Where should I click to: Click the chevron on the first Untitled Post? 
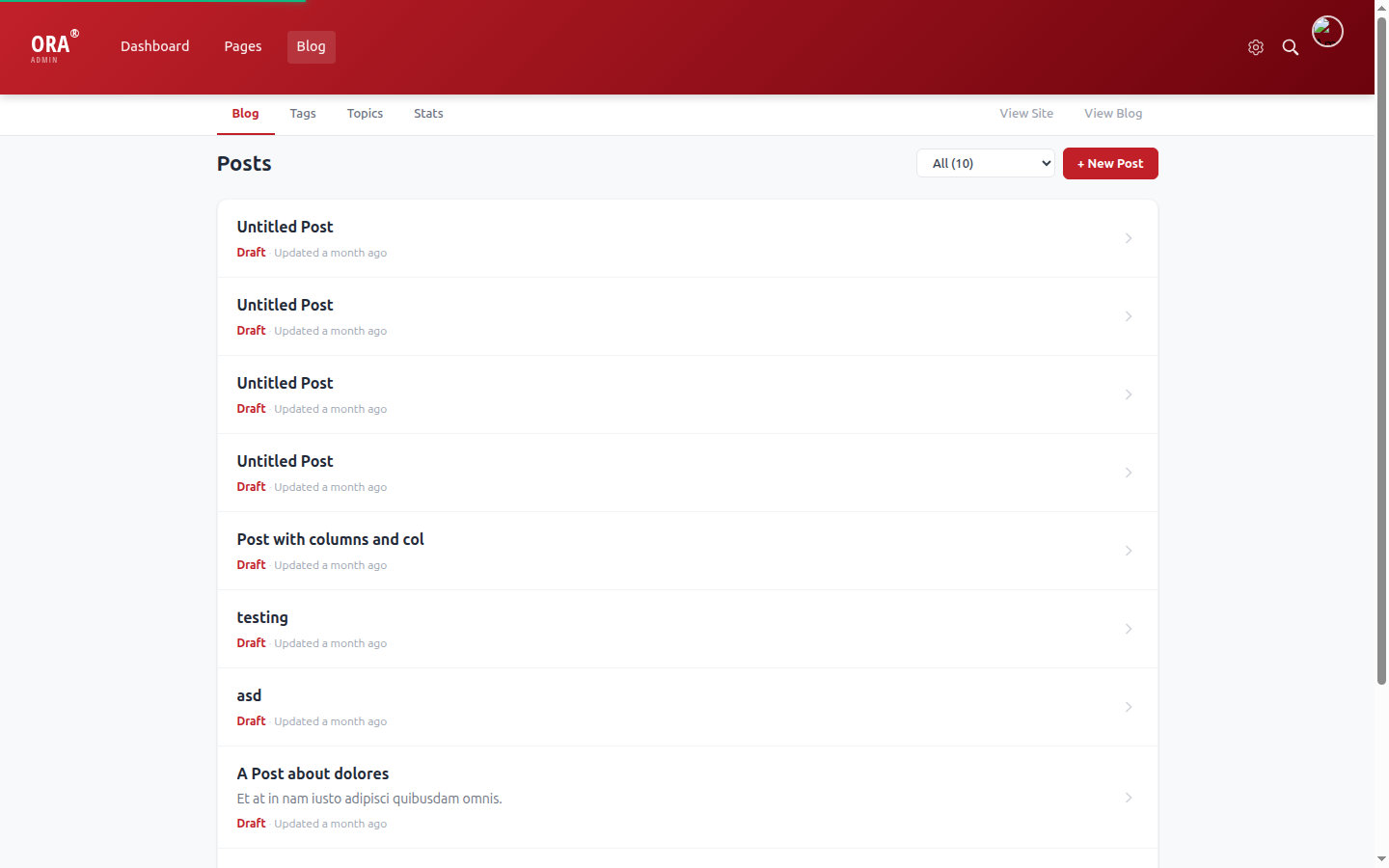pos(1129,238)
